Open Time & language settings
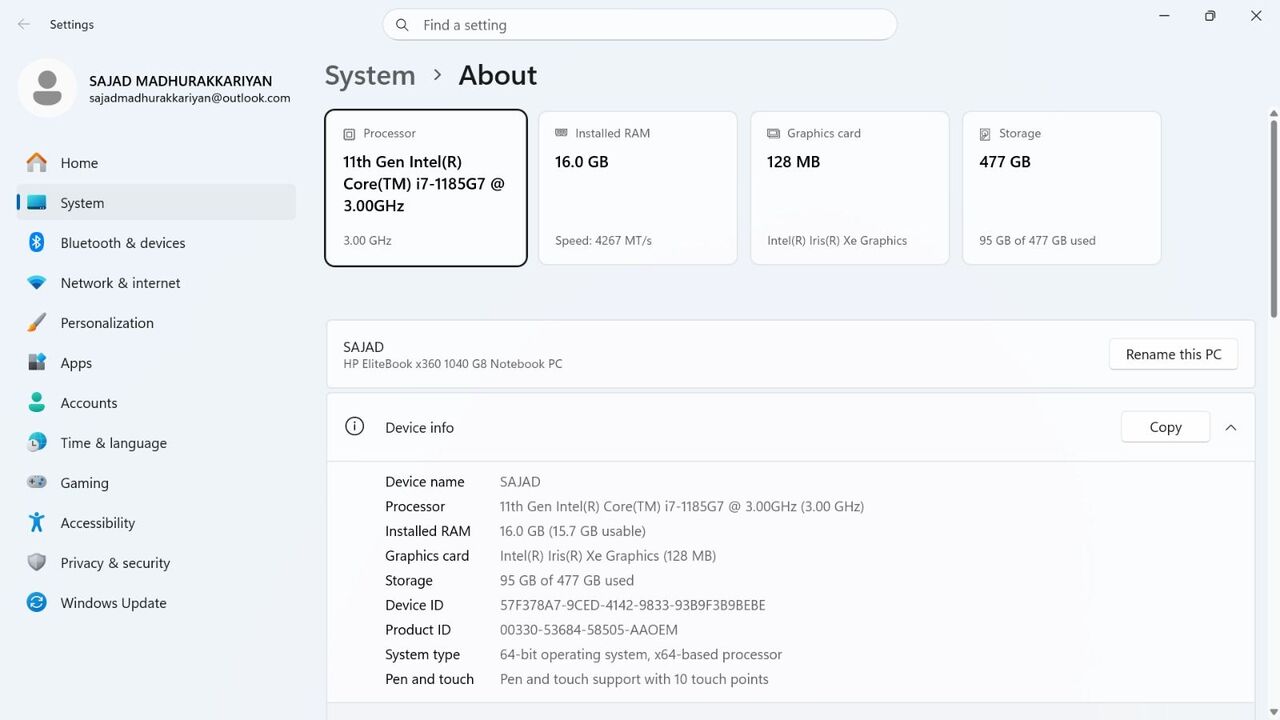 click(x=157, y=442)
